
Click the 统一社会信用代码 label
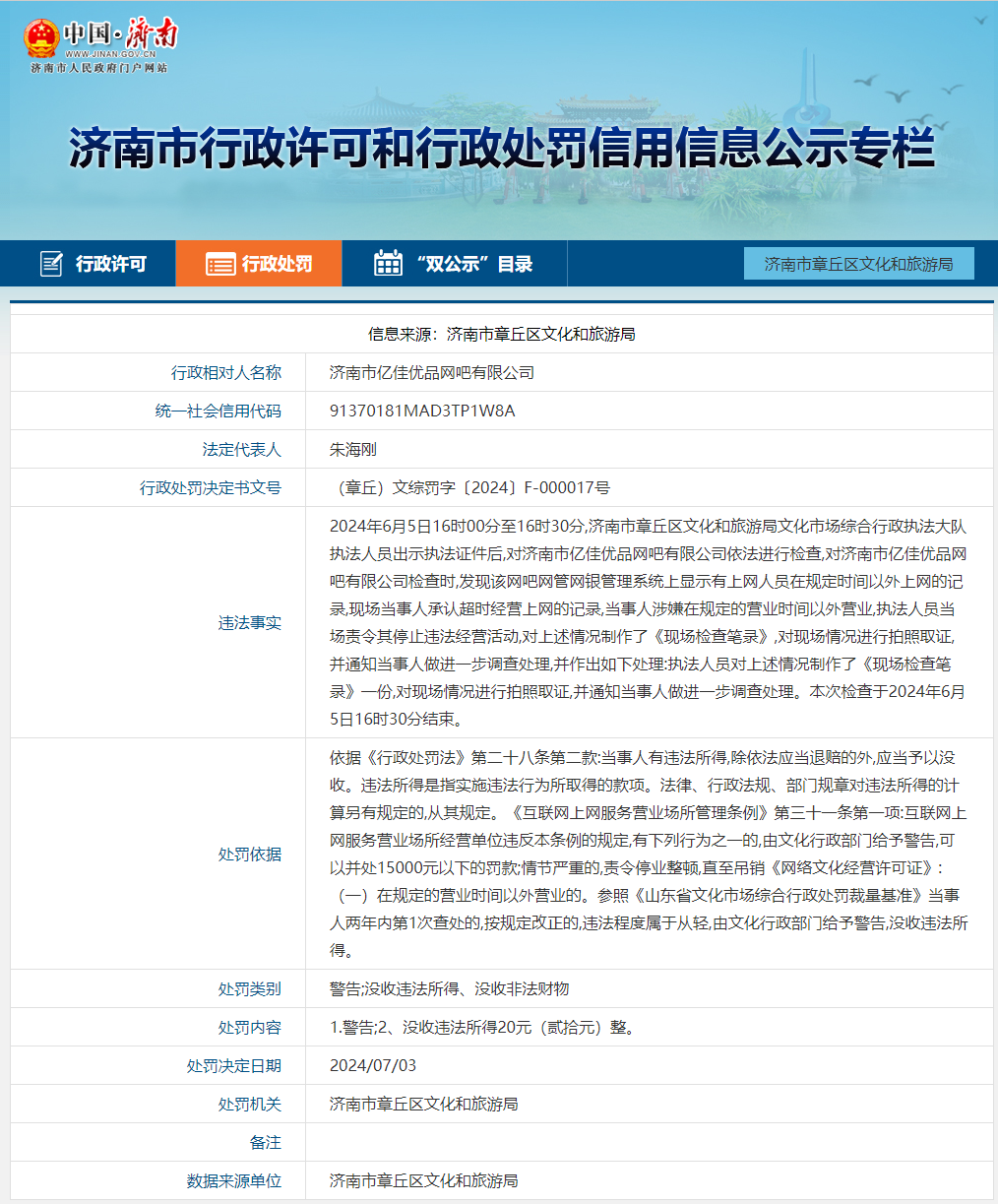pos(218,412)
